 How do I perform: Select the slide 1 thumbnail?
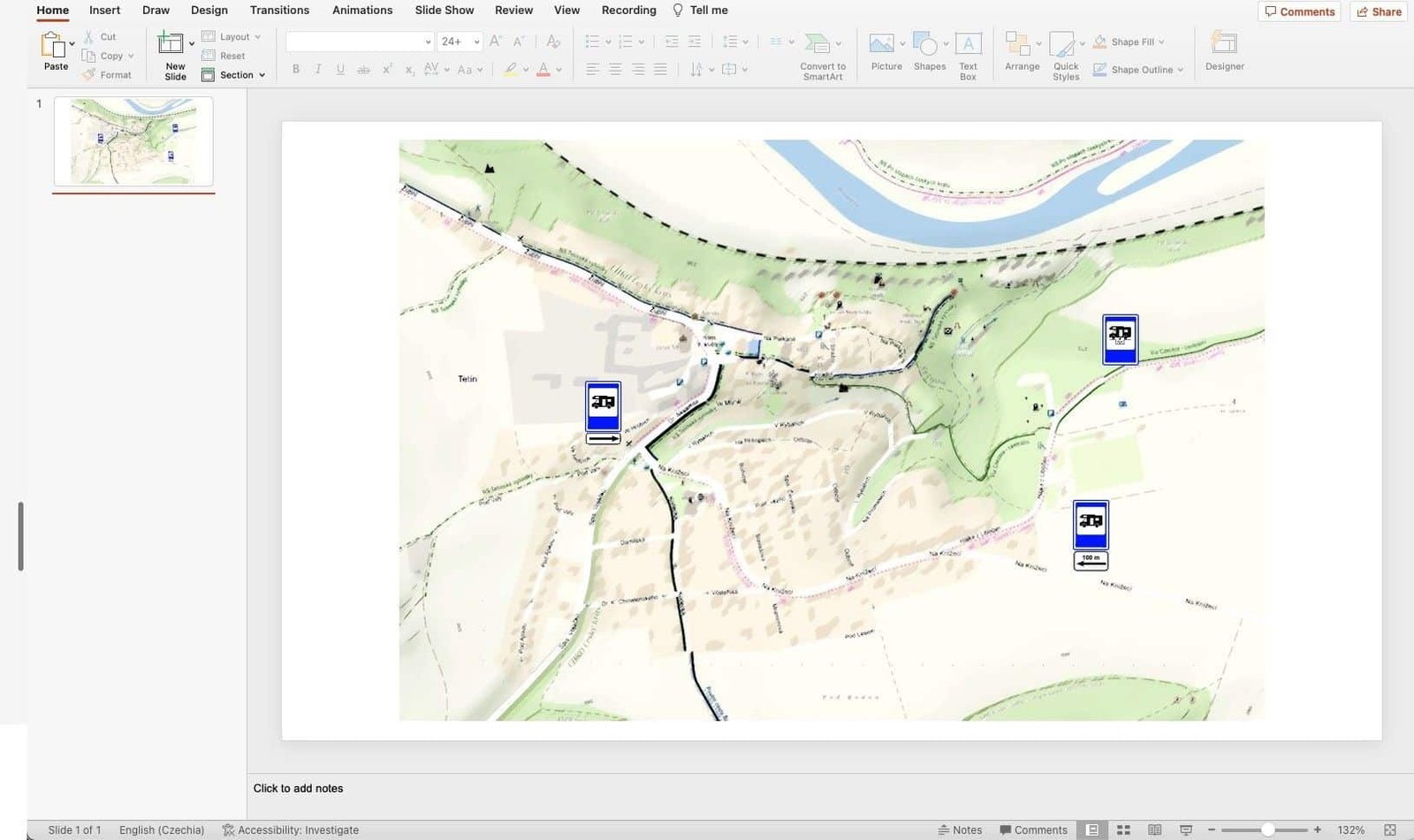[133, 141]
